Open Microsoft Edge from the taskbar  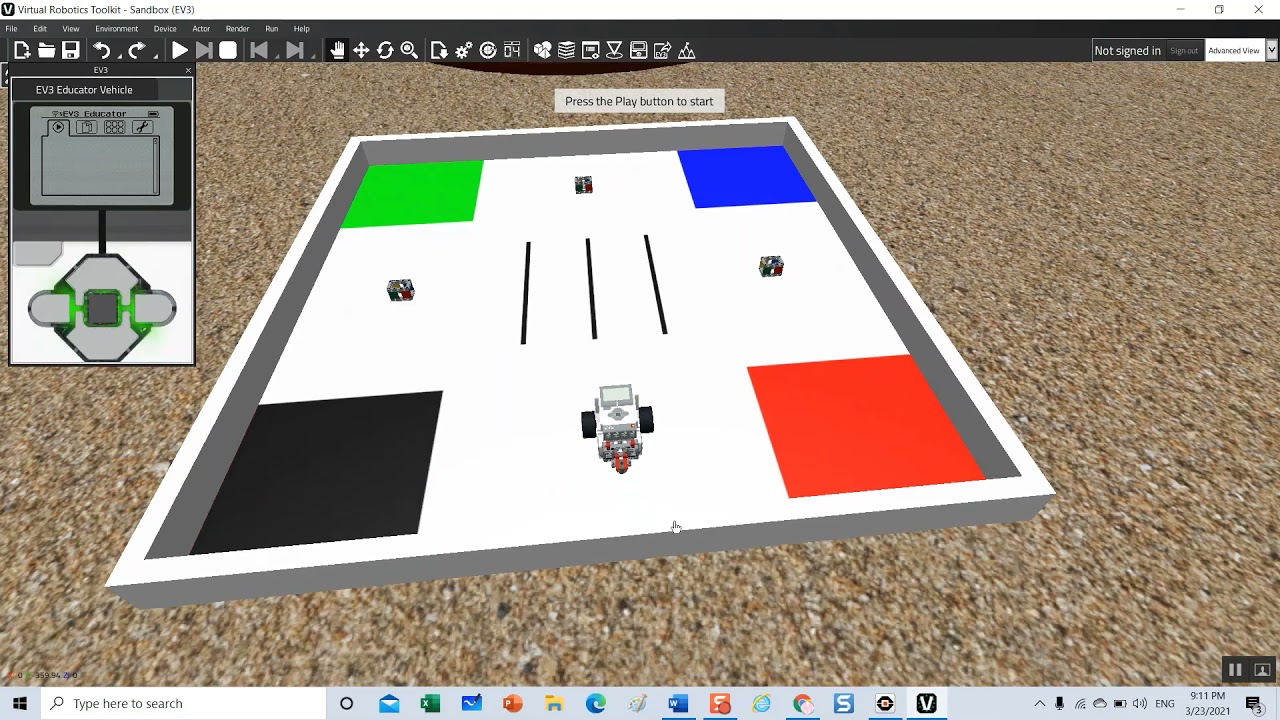click(x=595, y=704)
